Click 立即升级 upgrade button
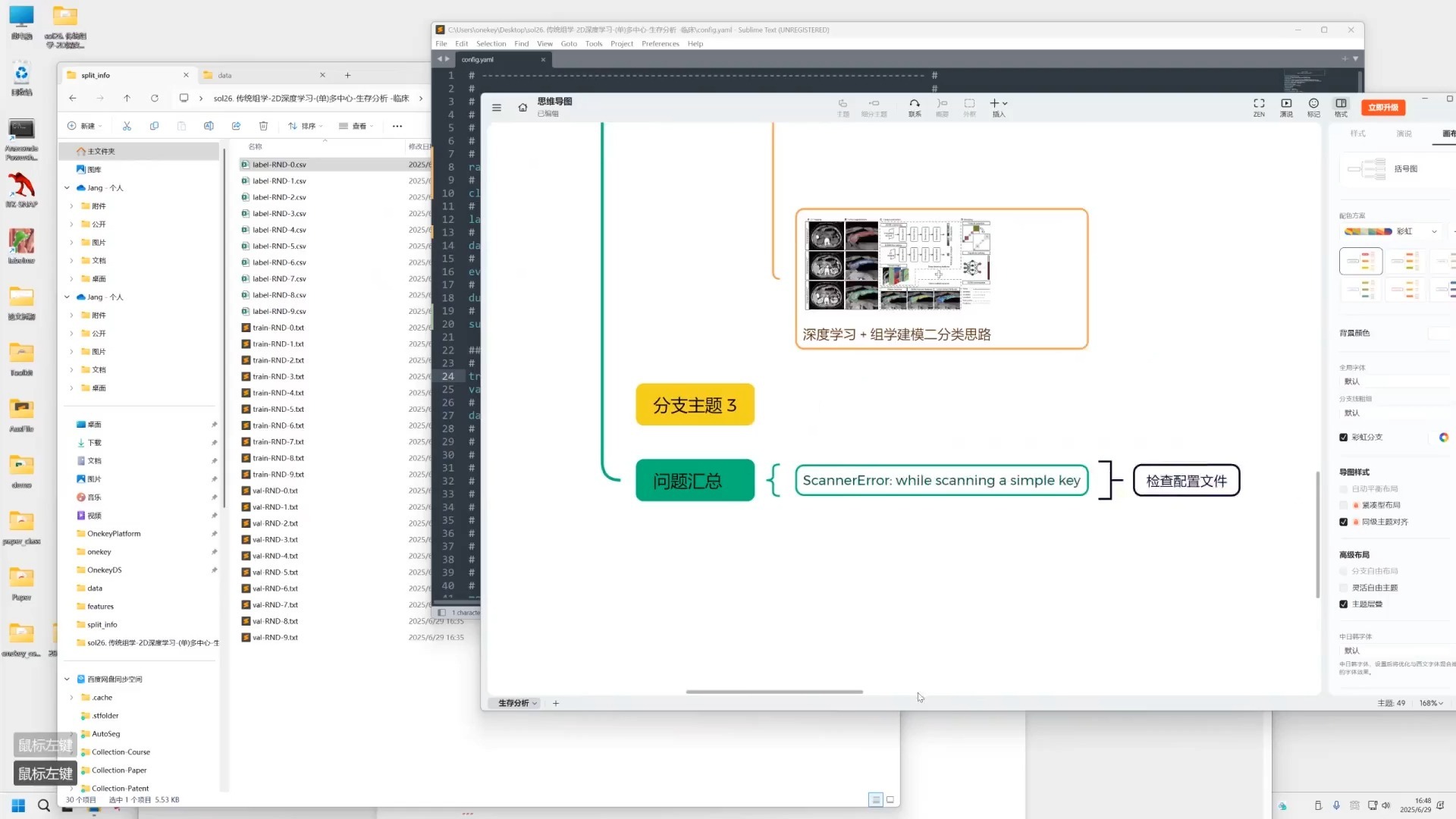Screen dimensions: 1456x819 pos(1383,108)
